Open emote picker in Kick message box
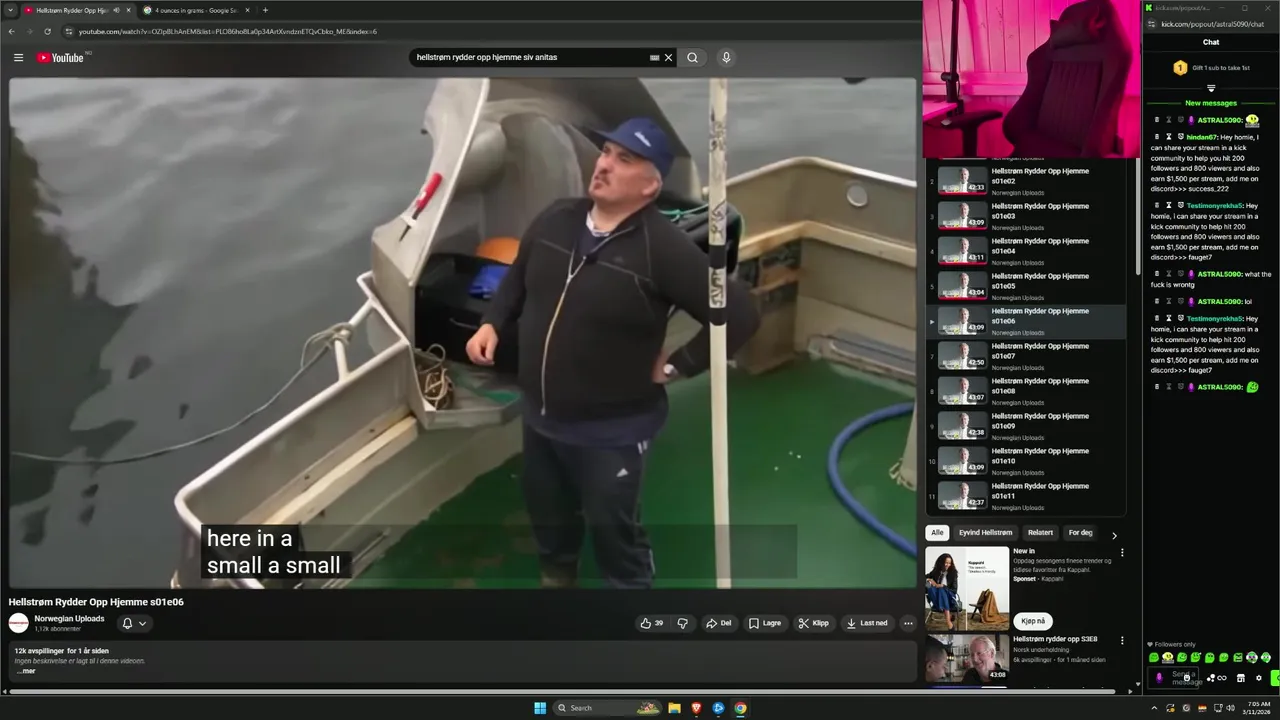1280x720 pixels. pos(1186,678)
